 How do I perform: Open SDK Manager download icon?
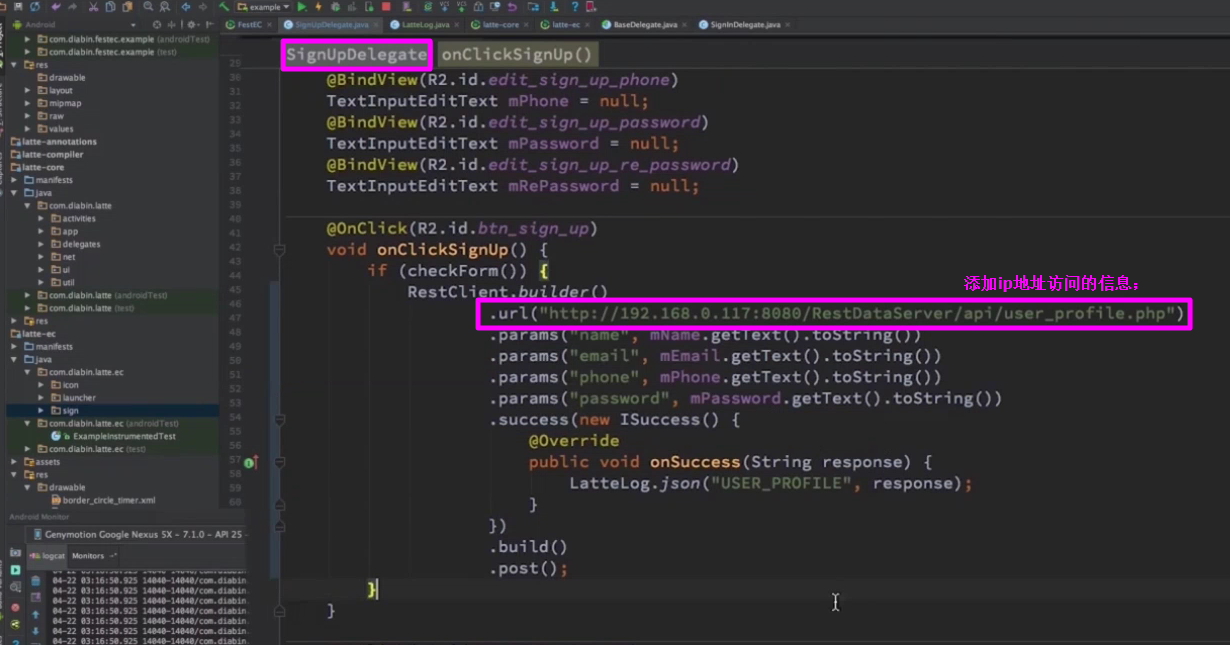pos(554,7)
